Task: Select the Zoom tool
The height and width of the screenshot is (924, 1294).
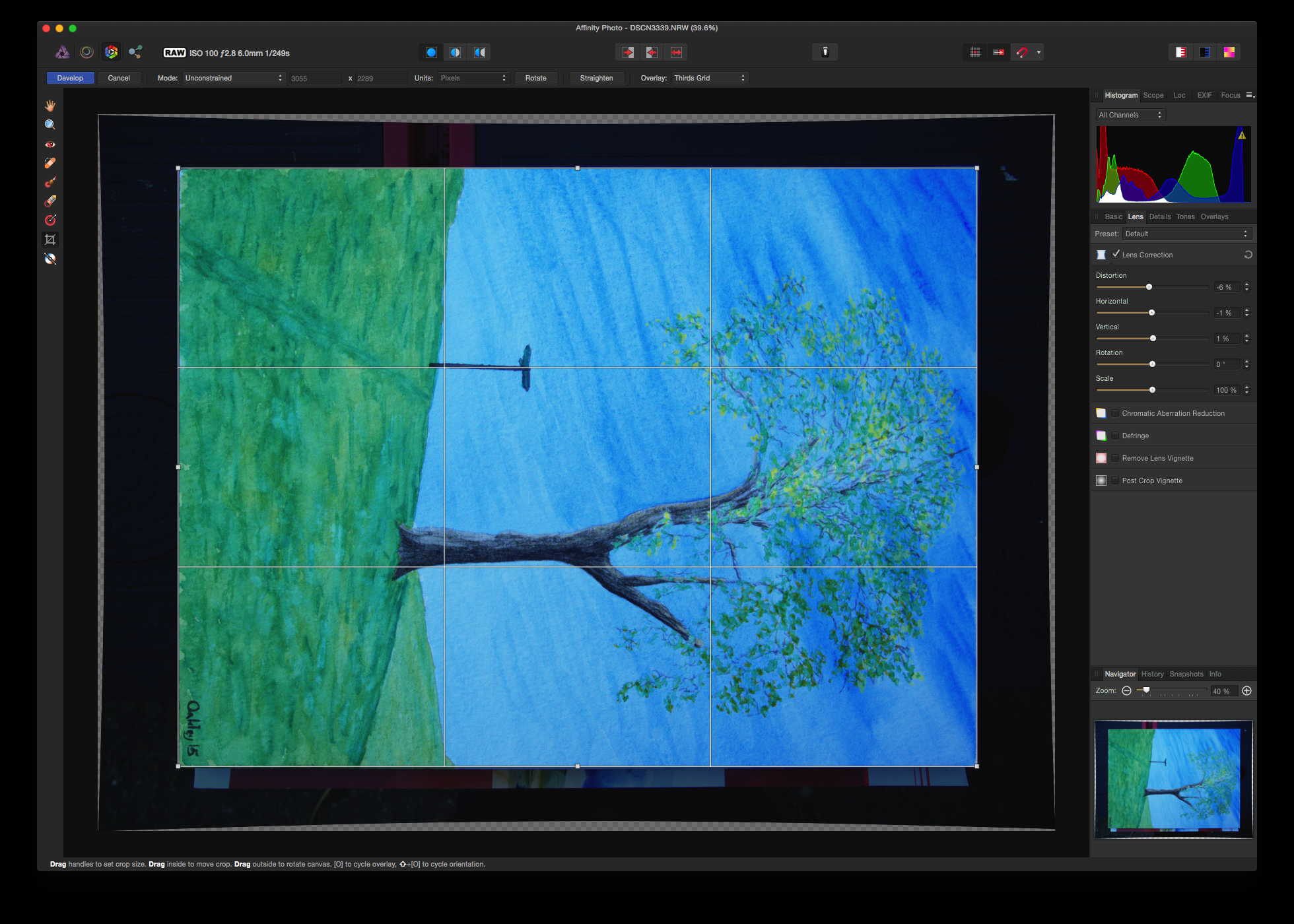Action: tap(51, 123)
